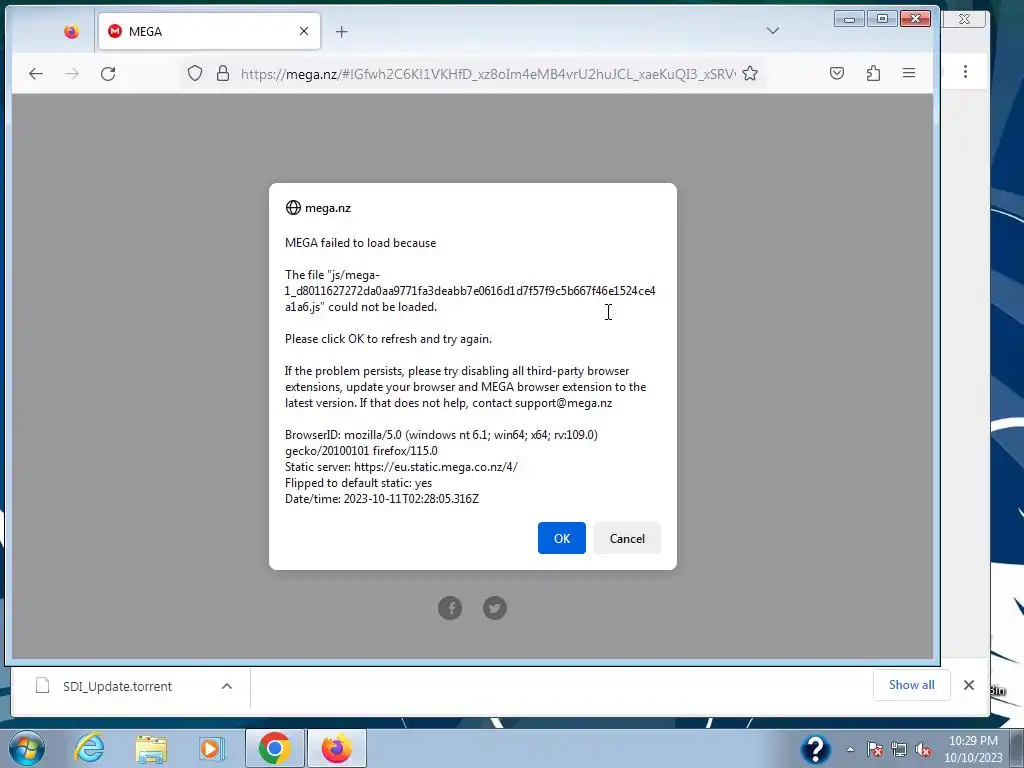Open SDI_Update.torrent download item
The image size is (1024, 768).
click(116, 686)
